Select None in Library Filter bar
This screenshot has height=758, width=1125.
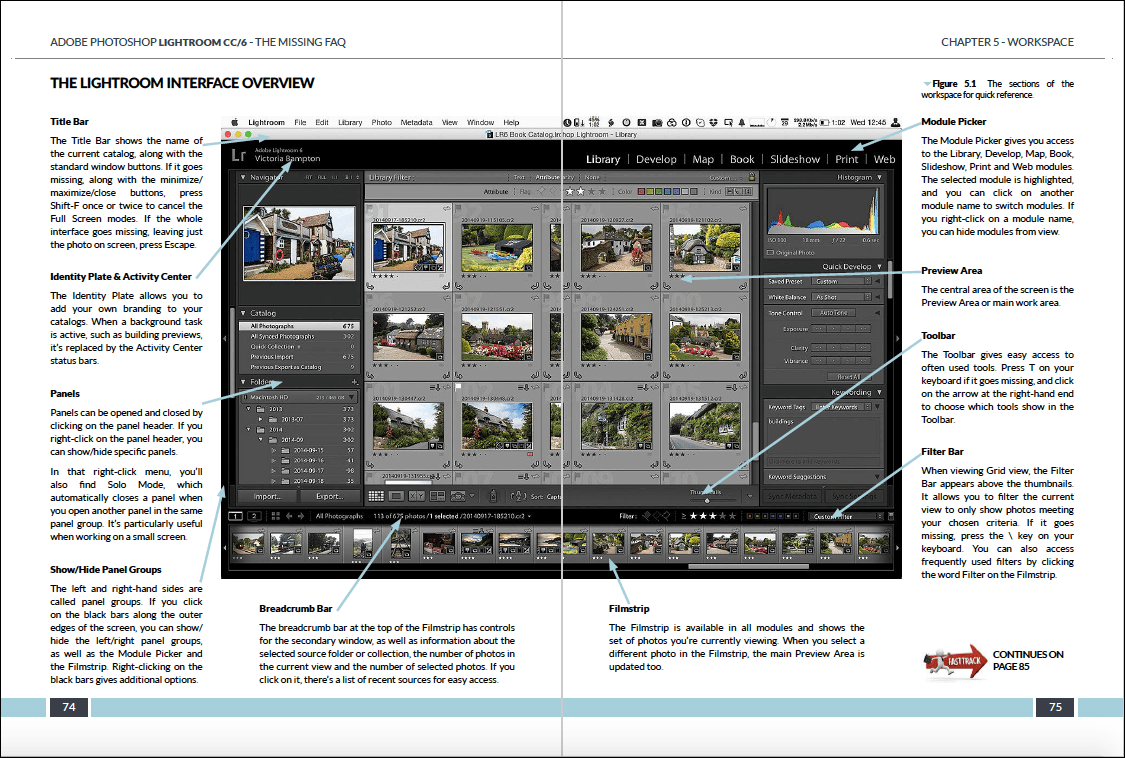pyautogui.click(x=592, y=177)
